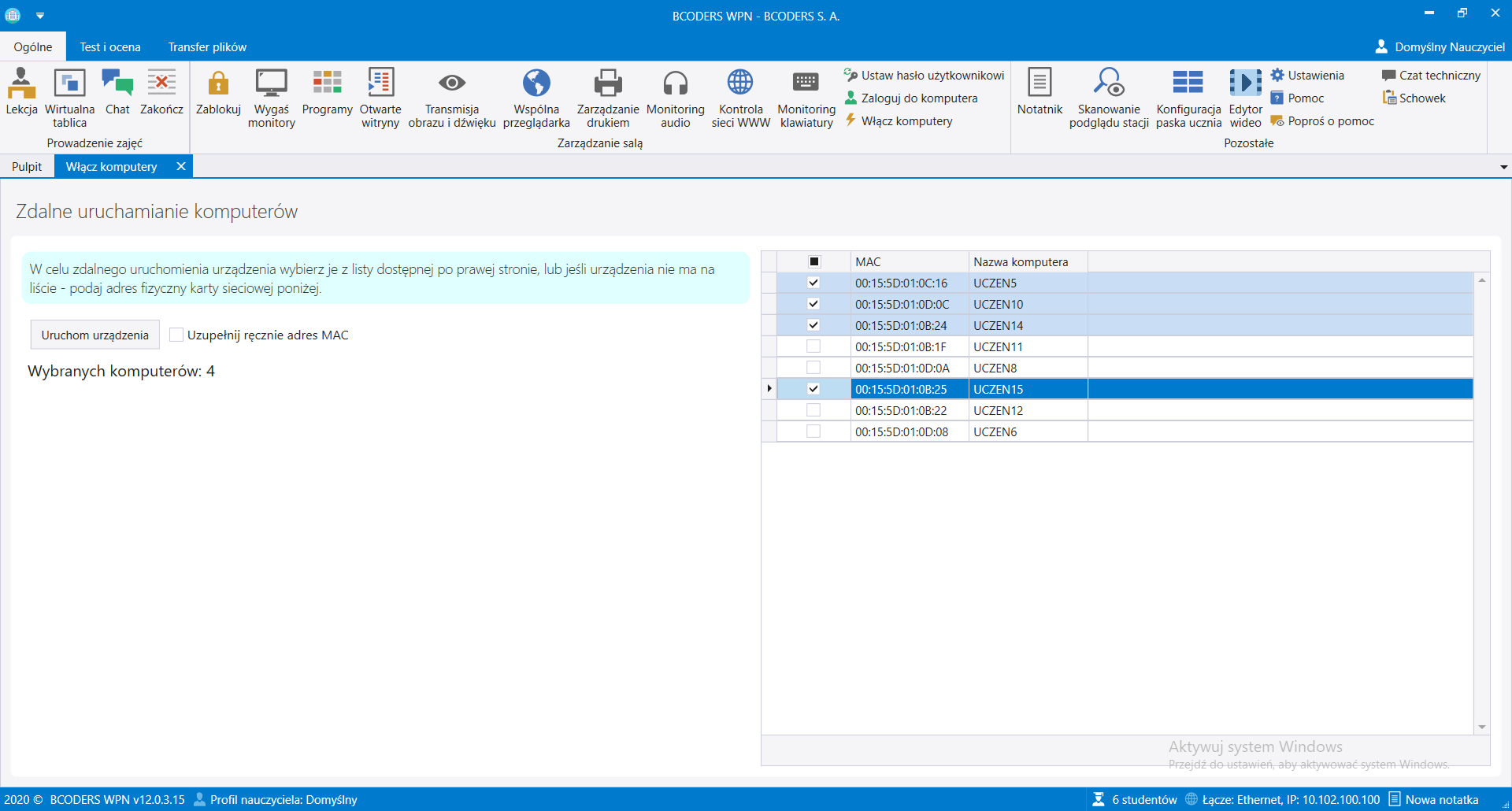The width and height of the screenshot is (1512, 811).
Task: Click Łącze Ethernet IP status entry
Action: pyautogui.click(x=1282, y=799)
